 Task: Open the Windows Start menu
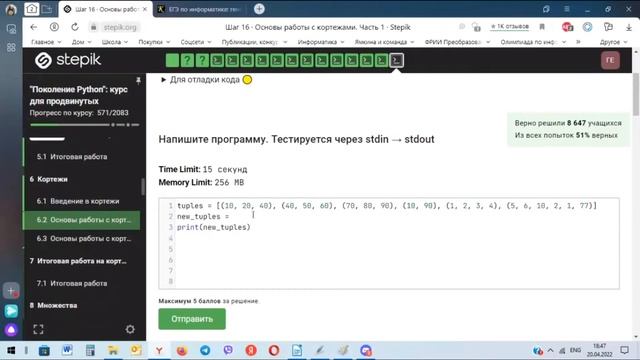coord(11,351)
